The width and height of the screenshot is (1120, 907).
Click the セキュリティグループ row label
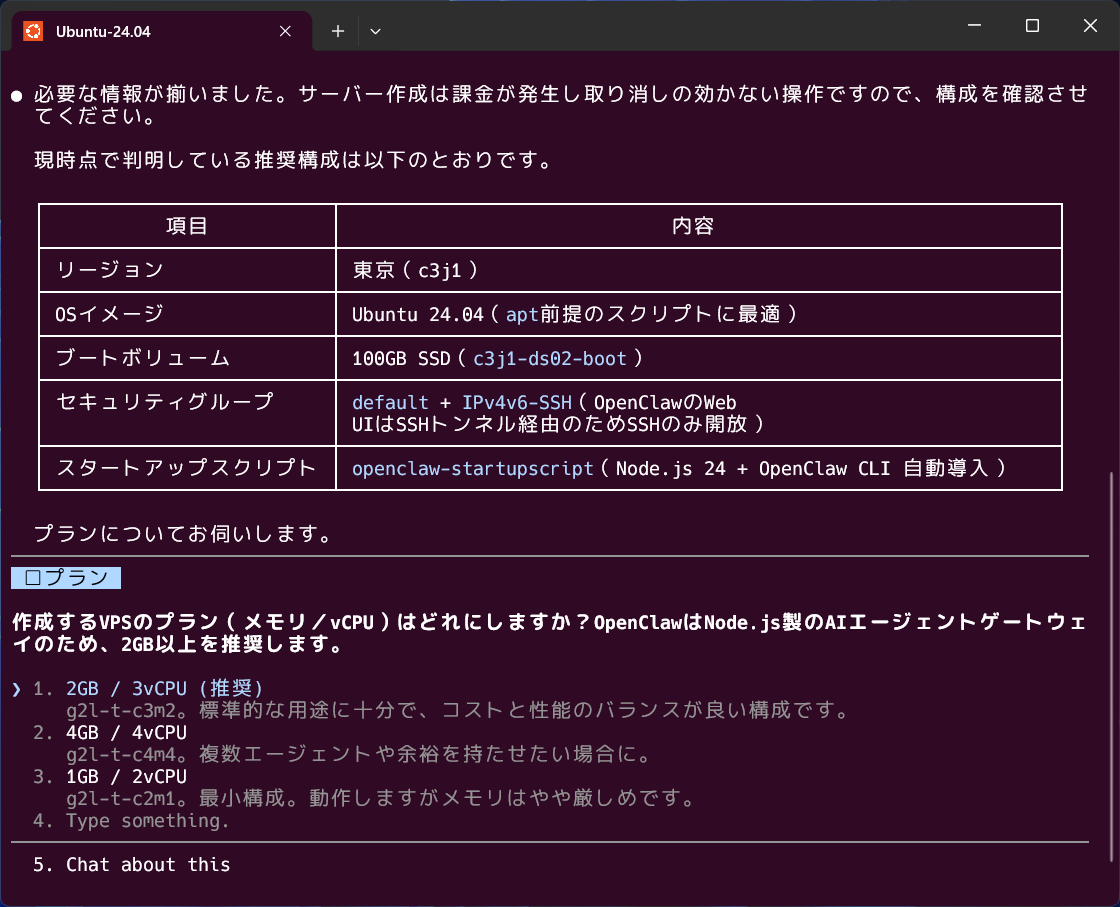coord(165,402)
